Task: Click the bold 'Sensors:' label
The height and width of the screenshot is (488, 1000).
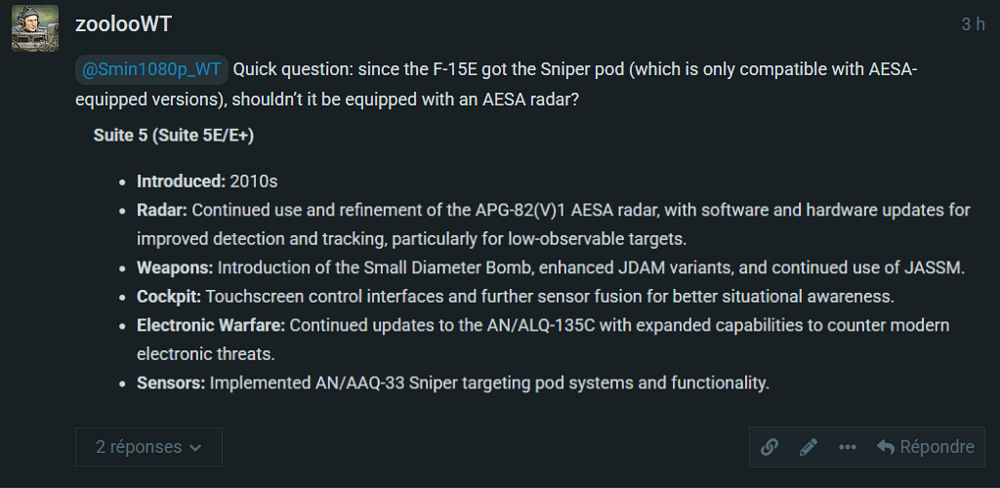Action: [x=171, y=383]
